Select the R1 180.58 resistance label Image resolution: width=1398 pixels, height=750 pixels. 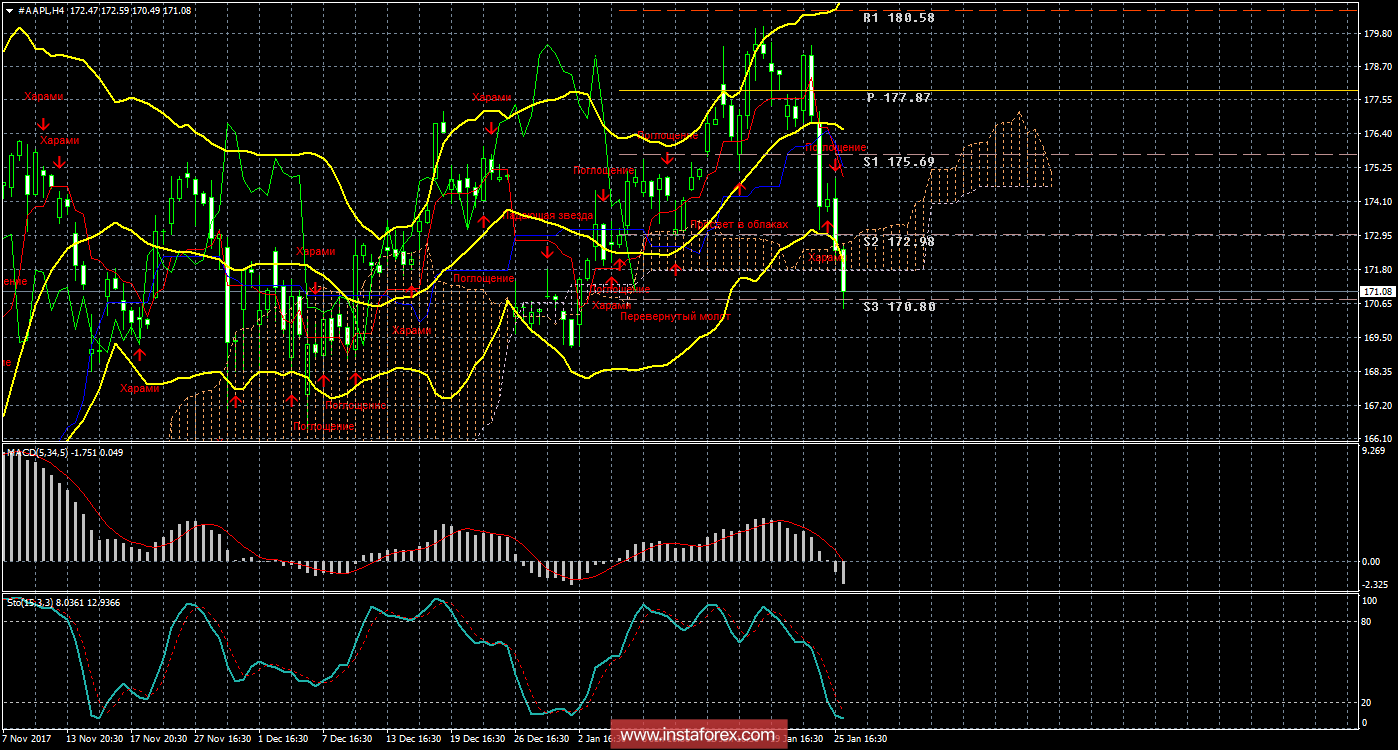tap(899, 18)
